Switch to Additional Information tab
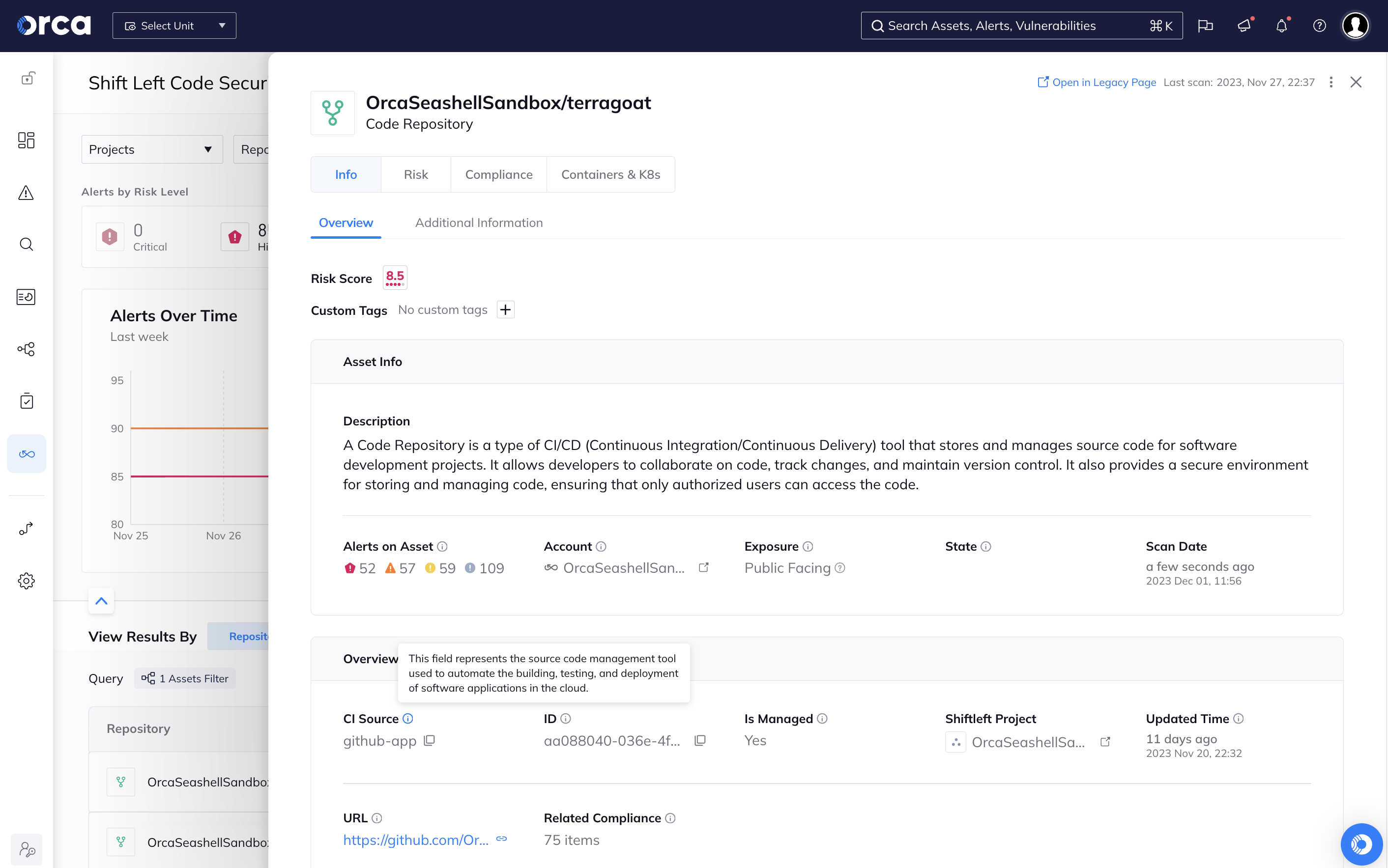 coord(479,223)
